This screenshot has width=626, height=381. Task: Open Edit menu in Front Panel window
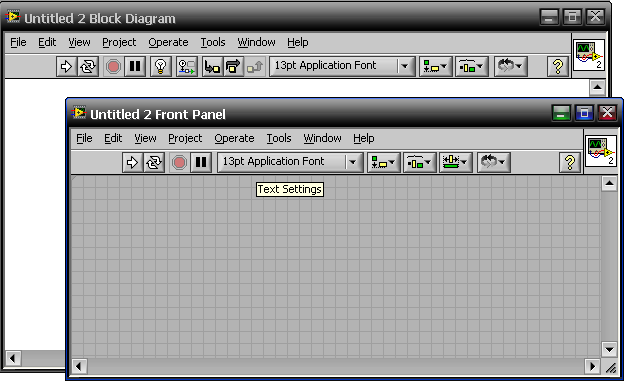tap(113, 138)
